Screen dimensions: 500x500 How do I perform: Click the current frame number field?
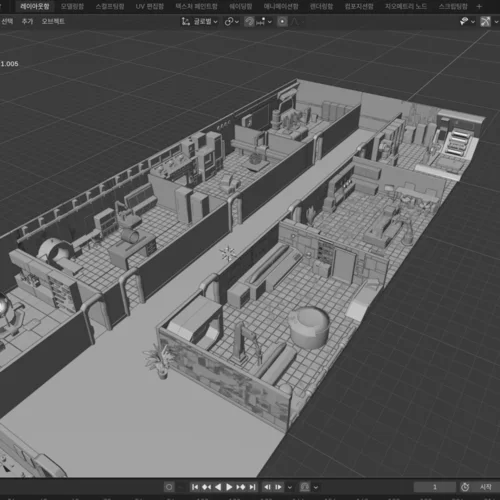(434, 487)
